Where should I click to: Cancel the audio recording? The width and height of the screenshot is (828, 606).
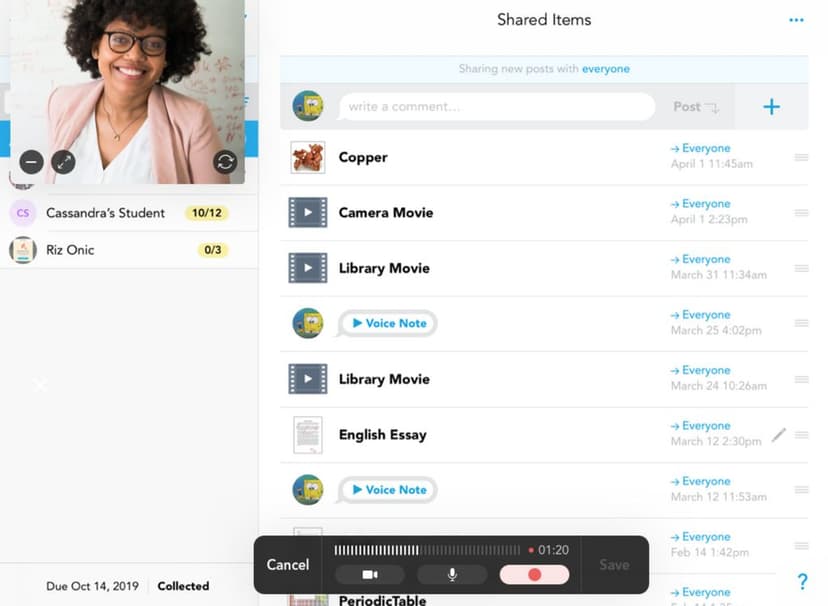point(287,565)
